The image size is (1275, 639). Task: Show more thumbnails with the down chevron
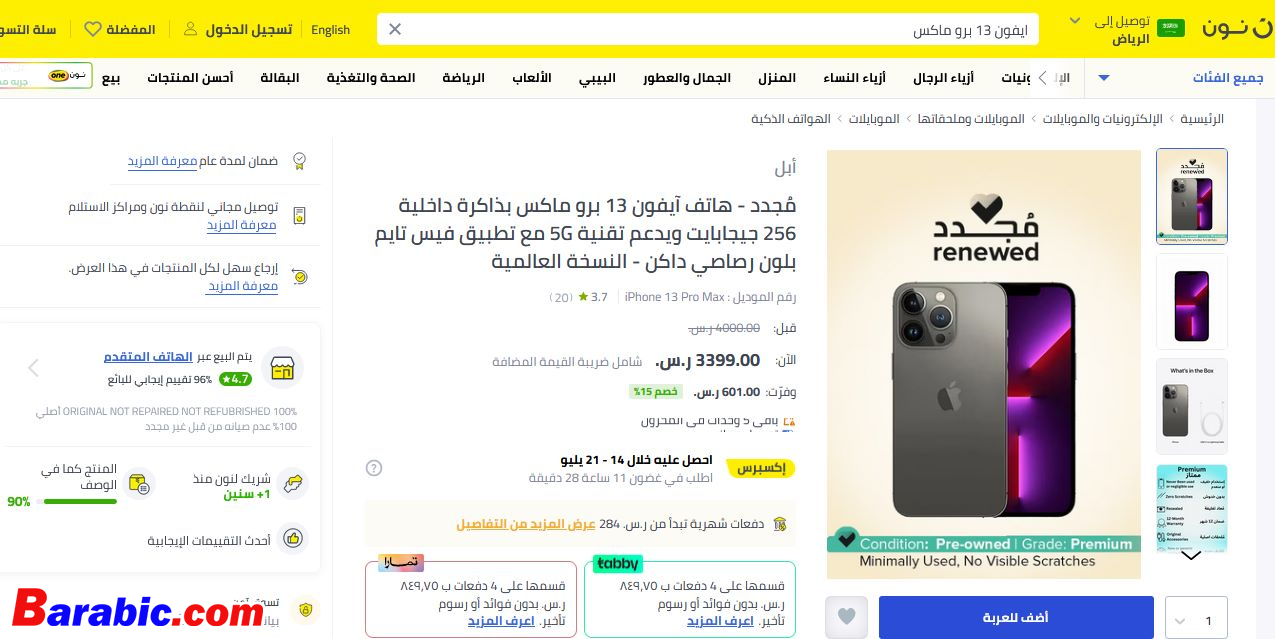click(x=1190, y=555)
